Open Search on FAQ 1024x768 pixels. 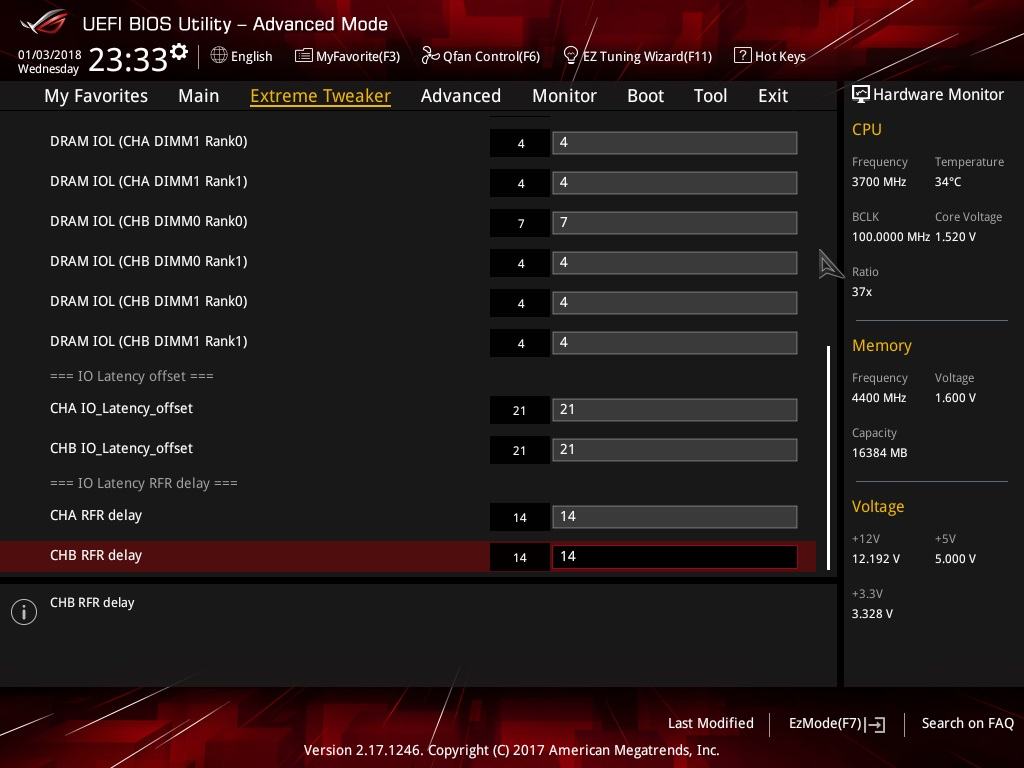[967, 723]
